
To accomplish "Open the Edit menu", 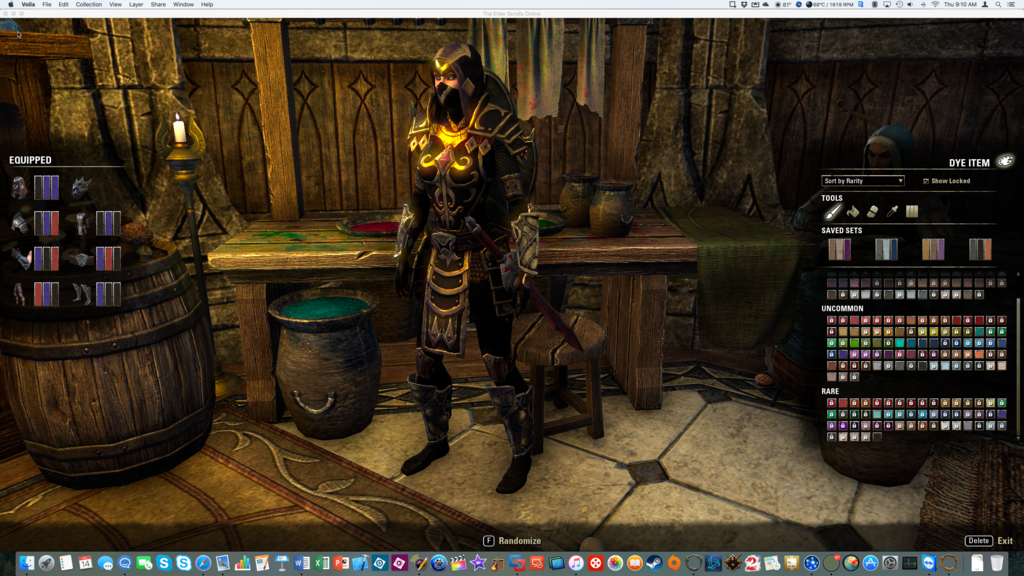I will (x=63, y=5).
